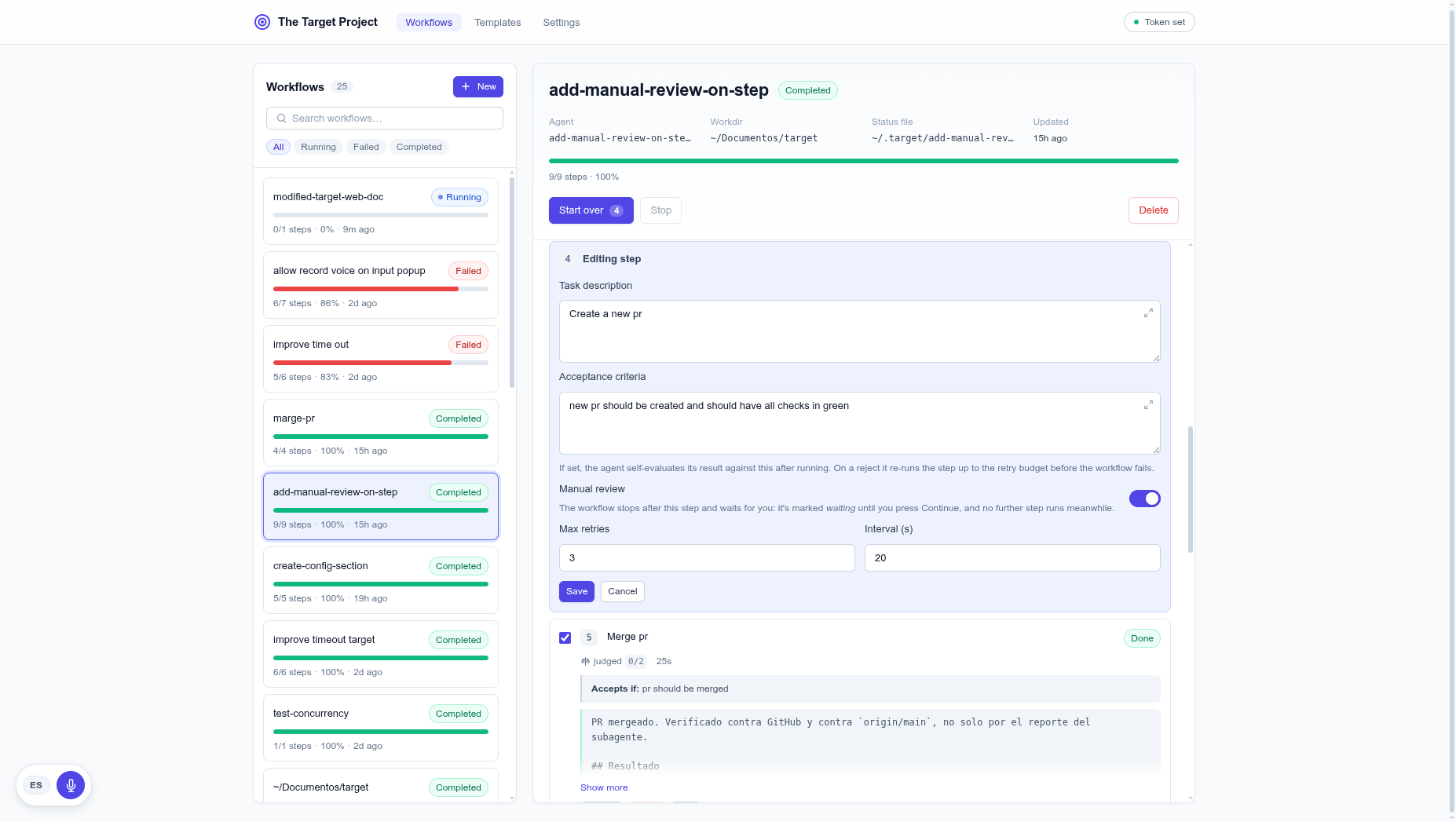This screenshot has width=1456, height=822.
Task: Click into the Acceptance criteria textarea
Action: (859, 423)
